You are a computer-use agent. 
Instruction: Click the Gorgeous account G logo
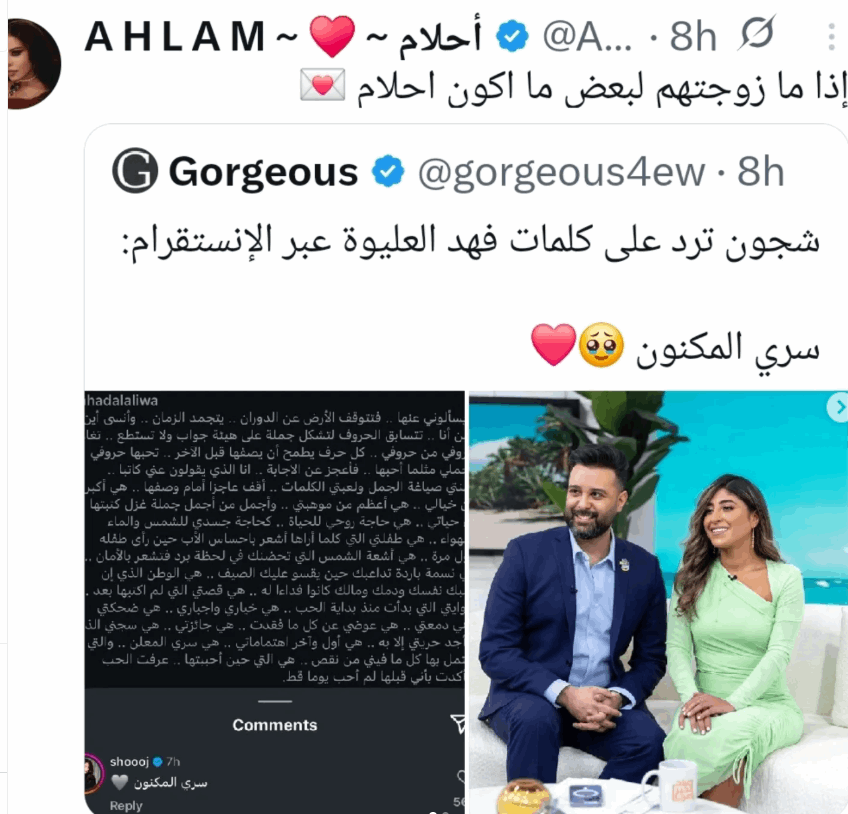tap(135, 170)
